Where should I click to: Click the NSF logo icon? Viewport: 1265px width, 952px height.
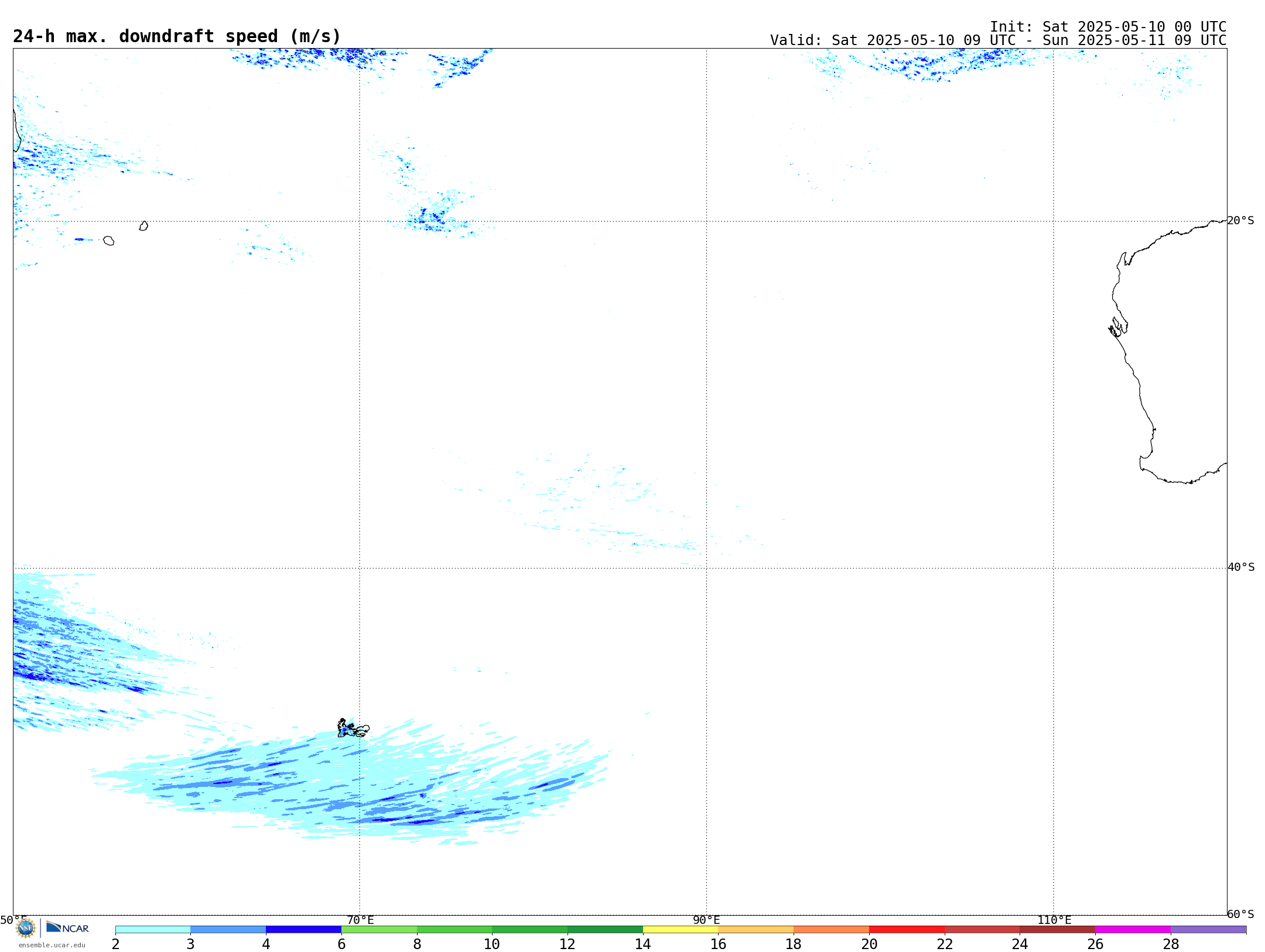[26, 928]
